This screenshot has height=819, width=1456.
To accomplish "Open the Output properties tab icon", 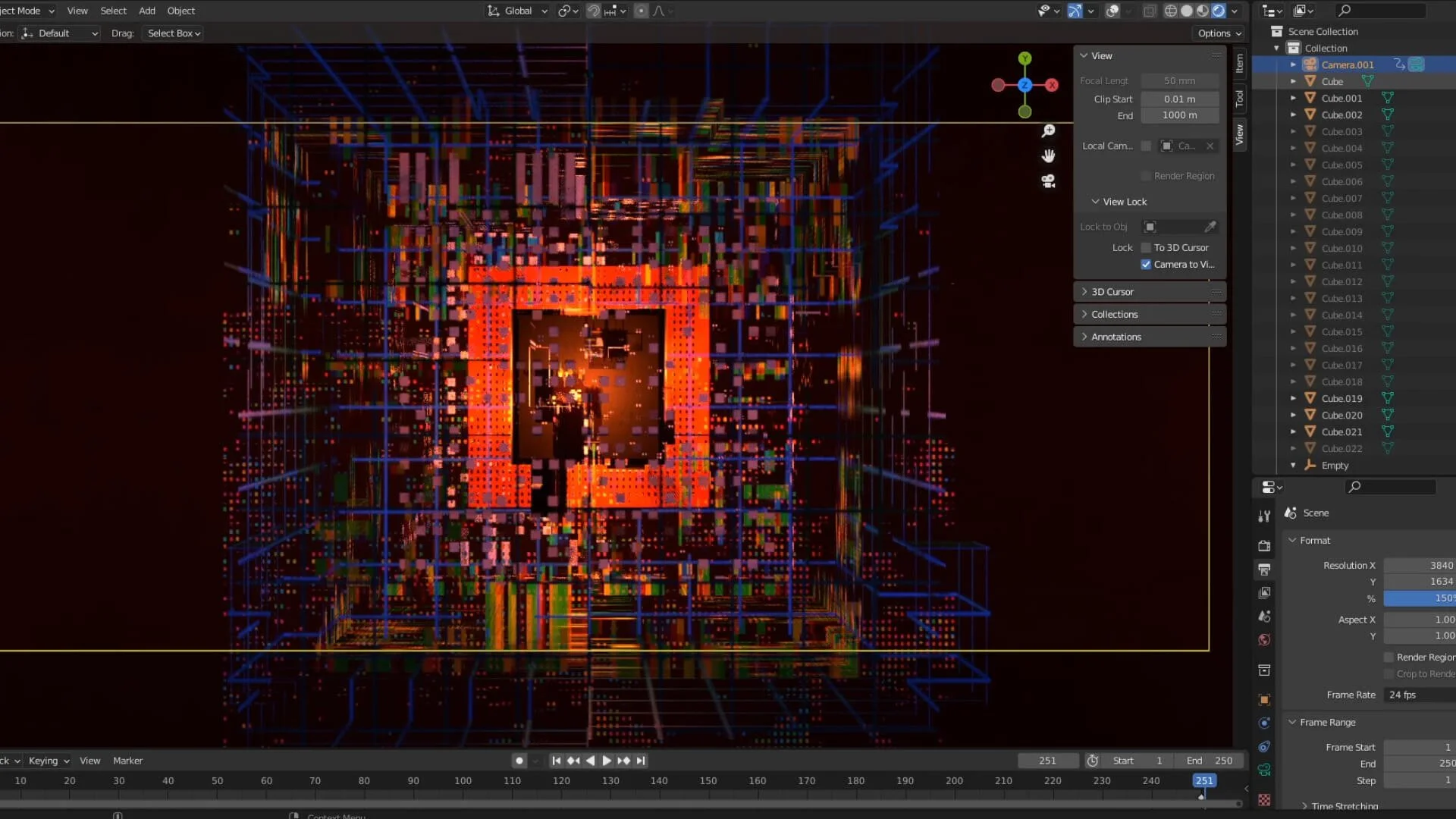I will pyautogui.click(x=1264, y=570).
